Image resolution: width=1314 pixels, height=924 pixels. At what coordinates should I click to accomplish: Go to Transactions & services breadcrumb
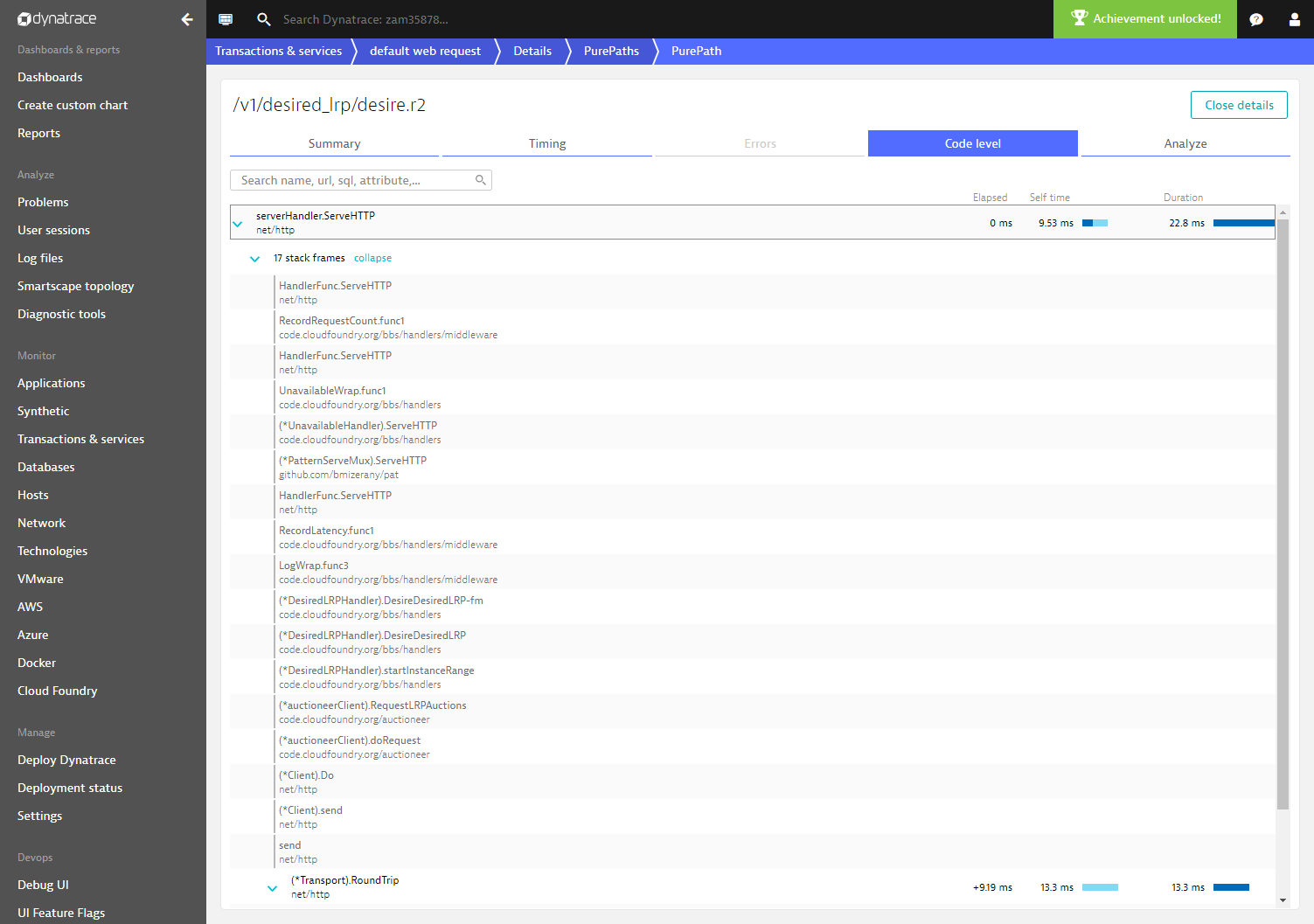coord(278,51)
